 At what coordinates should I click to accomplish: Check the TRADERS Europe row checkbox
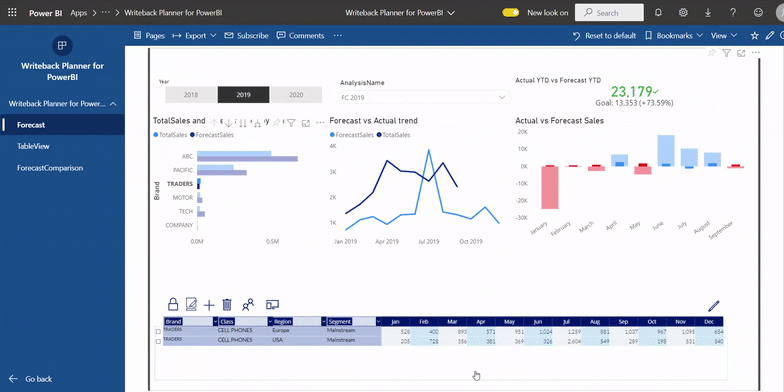(x=158, y=331)
